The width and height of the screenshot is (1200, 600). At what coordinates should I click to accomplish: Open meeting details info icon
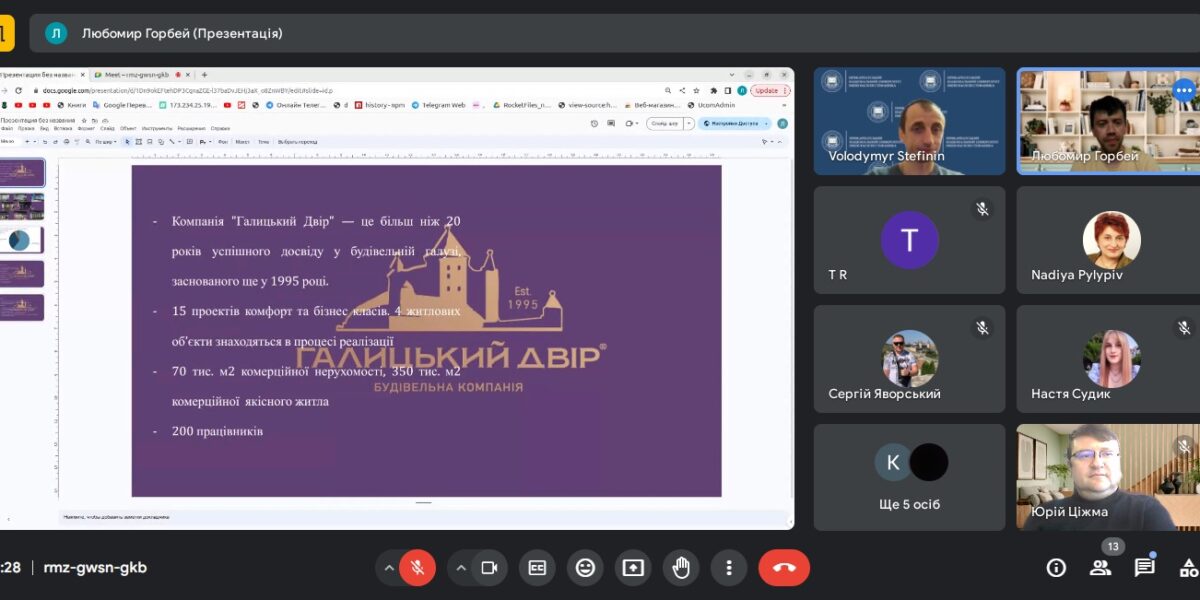(x=1056, y=568)
